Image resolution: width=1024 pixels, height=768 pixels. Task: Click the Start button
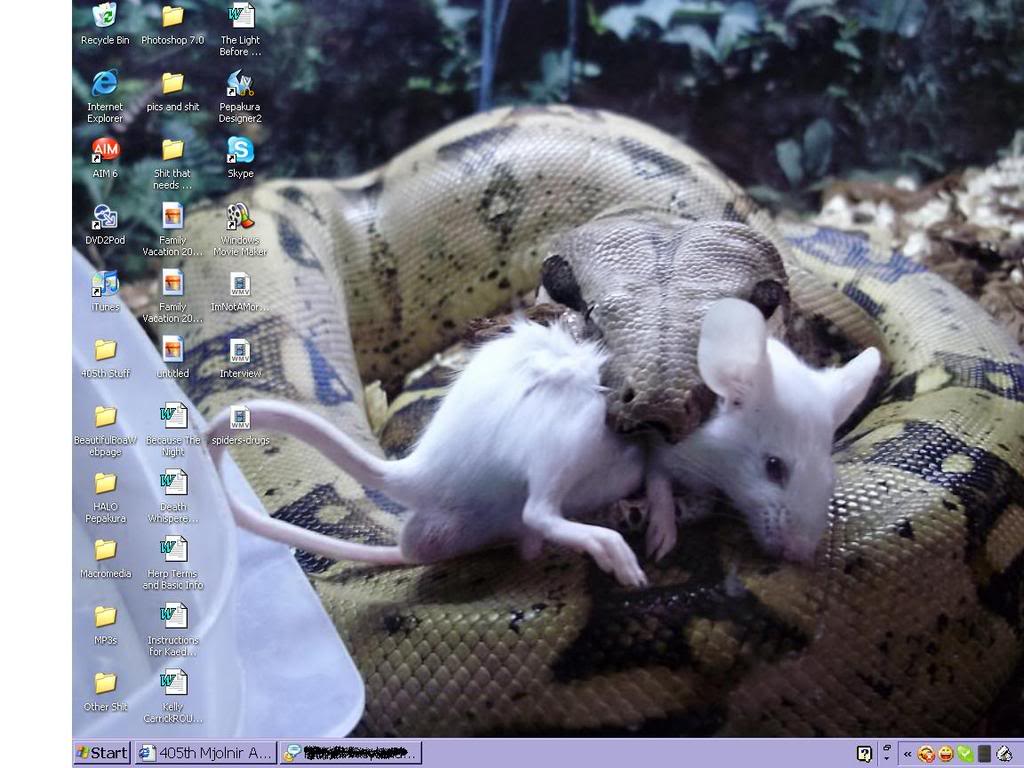point(103,753)
